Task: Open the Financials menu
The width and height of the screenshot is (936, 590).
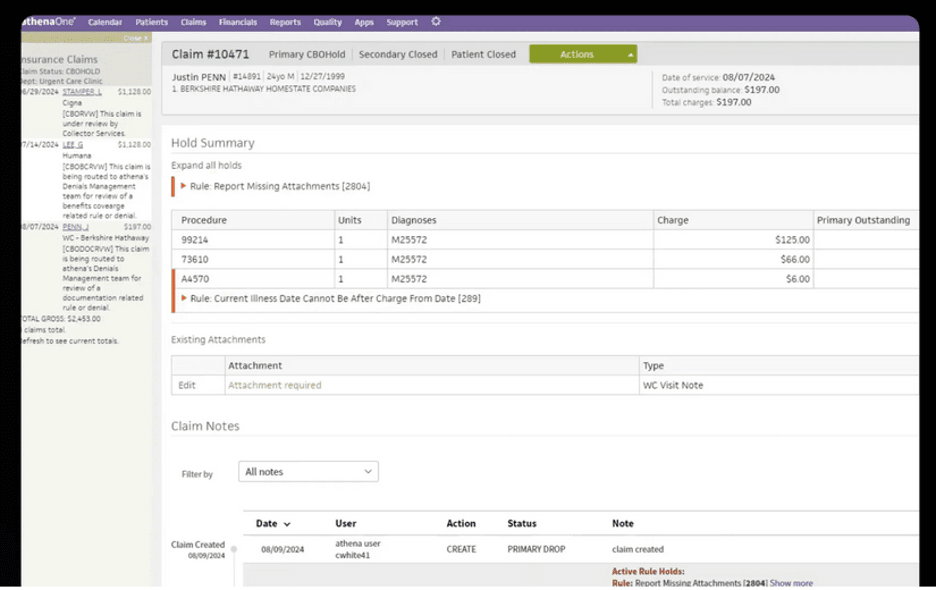Action: click(237, 22)
